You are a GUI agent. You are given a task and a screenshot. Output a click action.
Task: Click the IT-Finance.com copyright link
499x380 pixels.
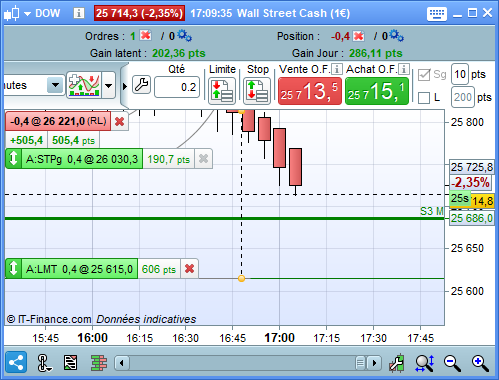49,319
